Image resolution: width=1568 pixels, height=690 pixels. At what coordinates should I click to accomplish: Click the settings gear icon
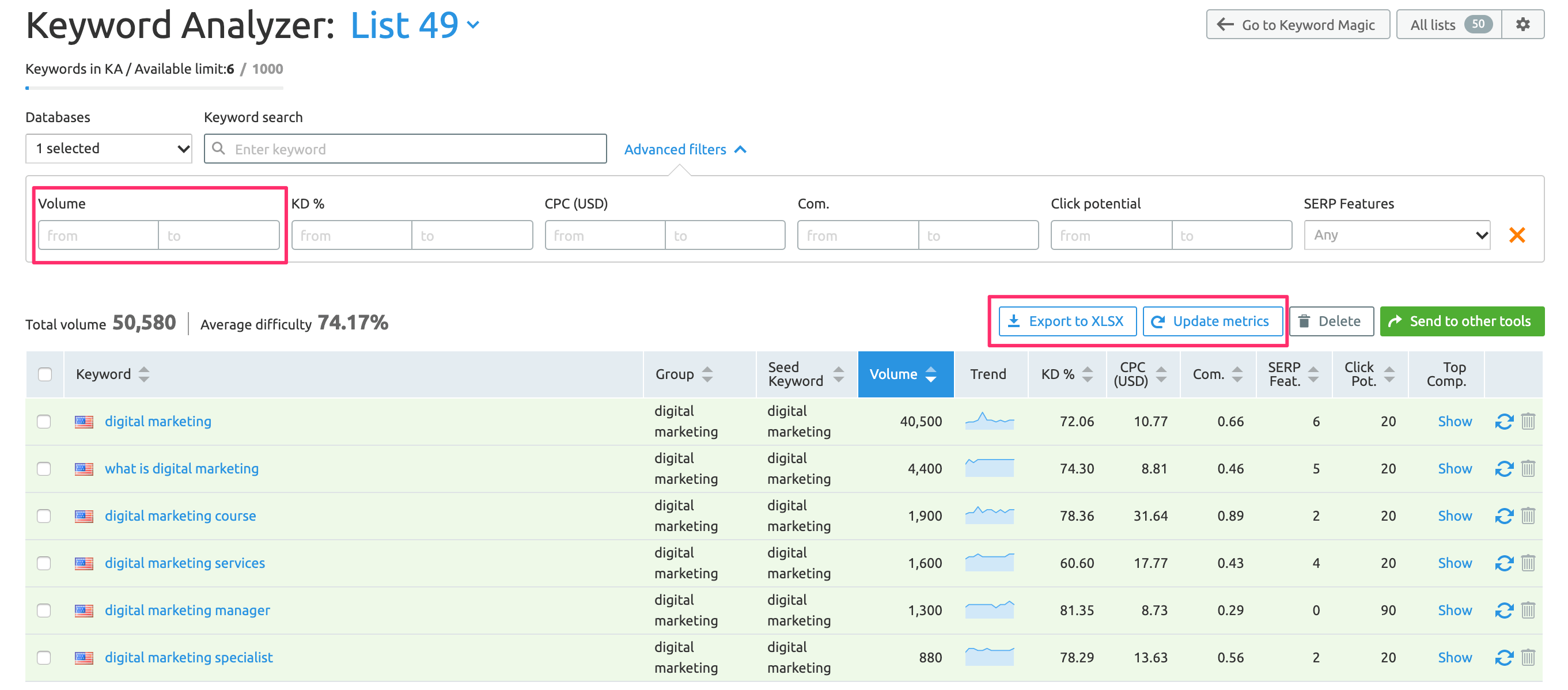click(x=1522, y=24)
